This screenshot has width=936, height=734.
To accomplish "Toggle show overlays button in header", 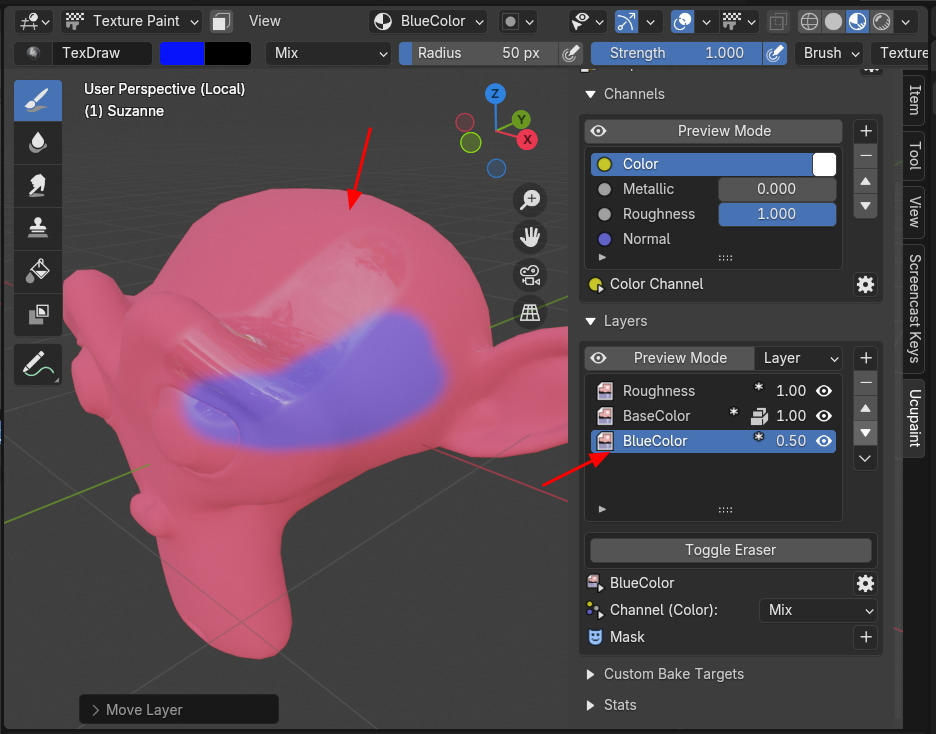I will tap(682, 22).
